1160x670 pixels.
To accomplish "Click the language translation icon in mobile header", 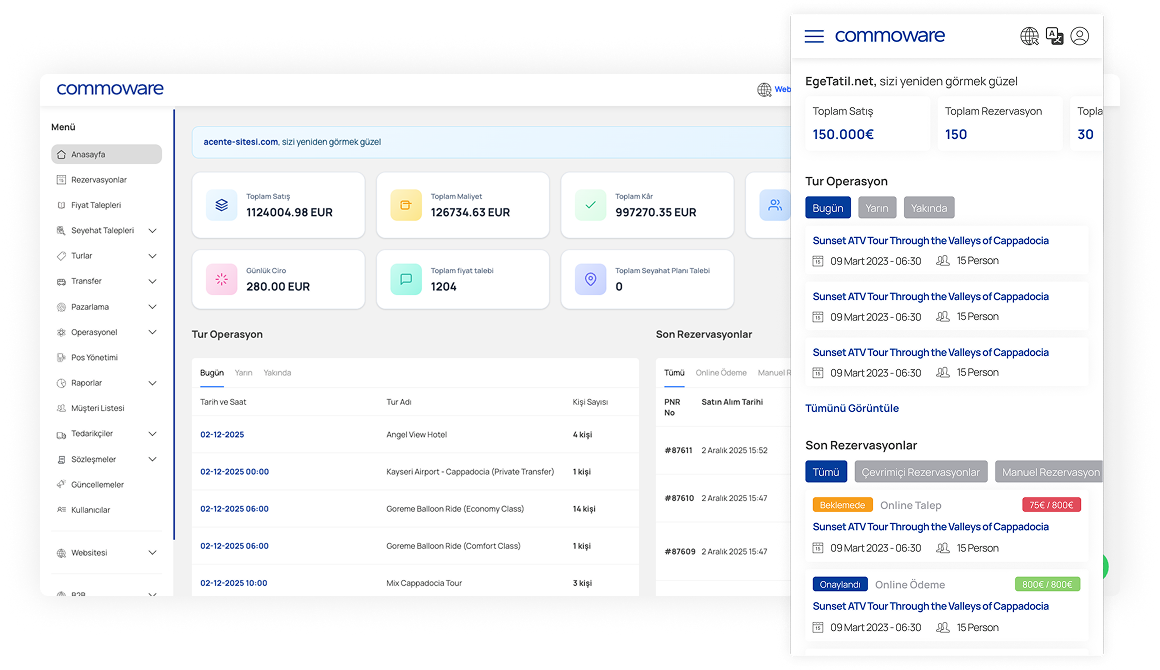I will pos(1054,36).
